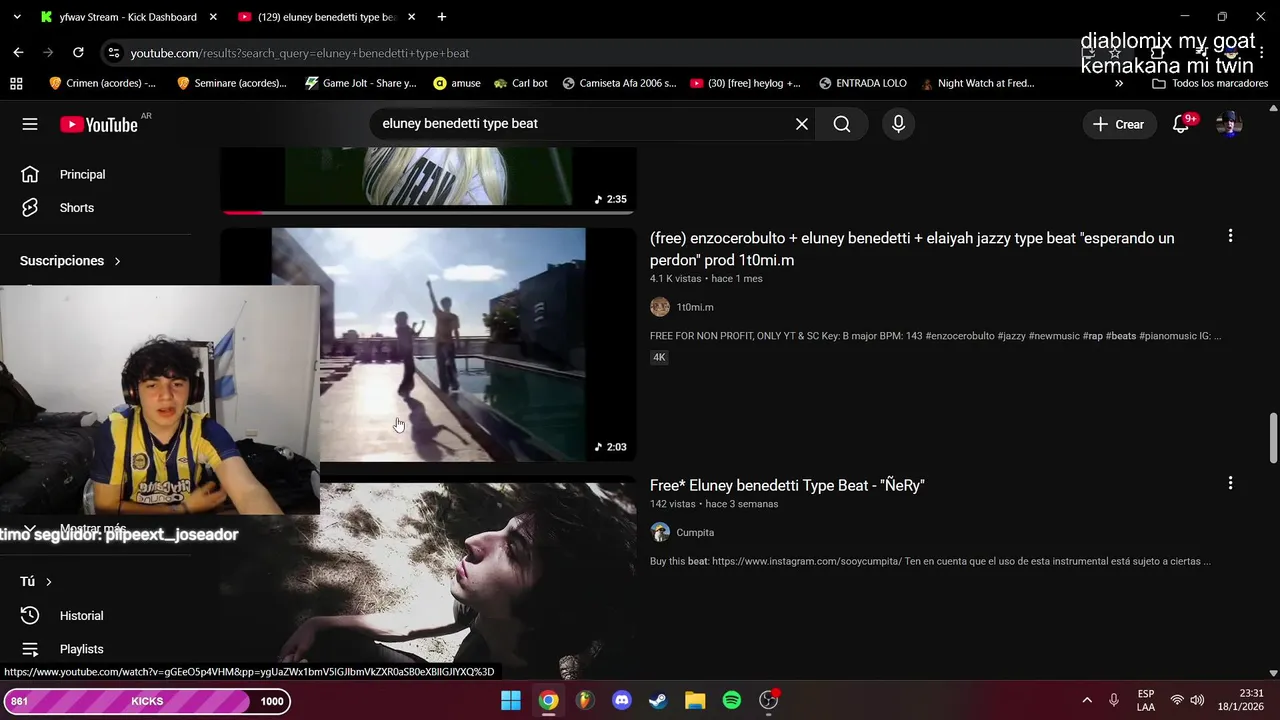Screen dimensions: 1280x720
Task: Expand the Tú section
Action: click(x=35, y=581)
